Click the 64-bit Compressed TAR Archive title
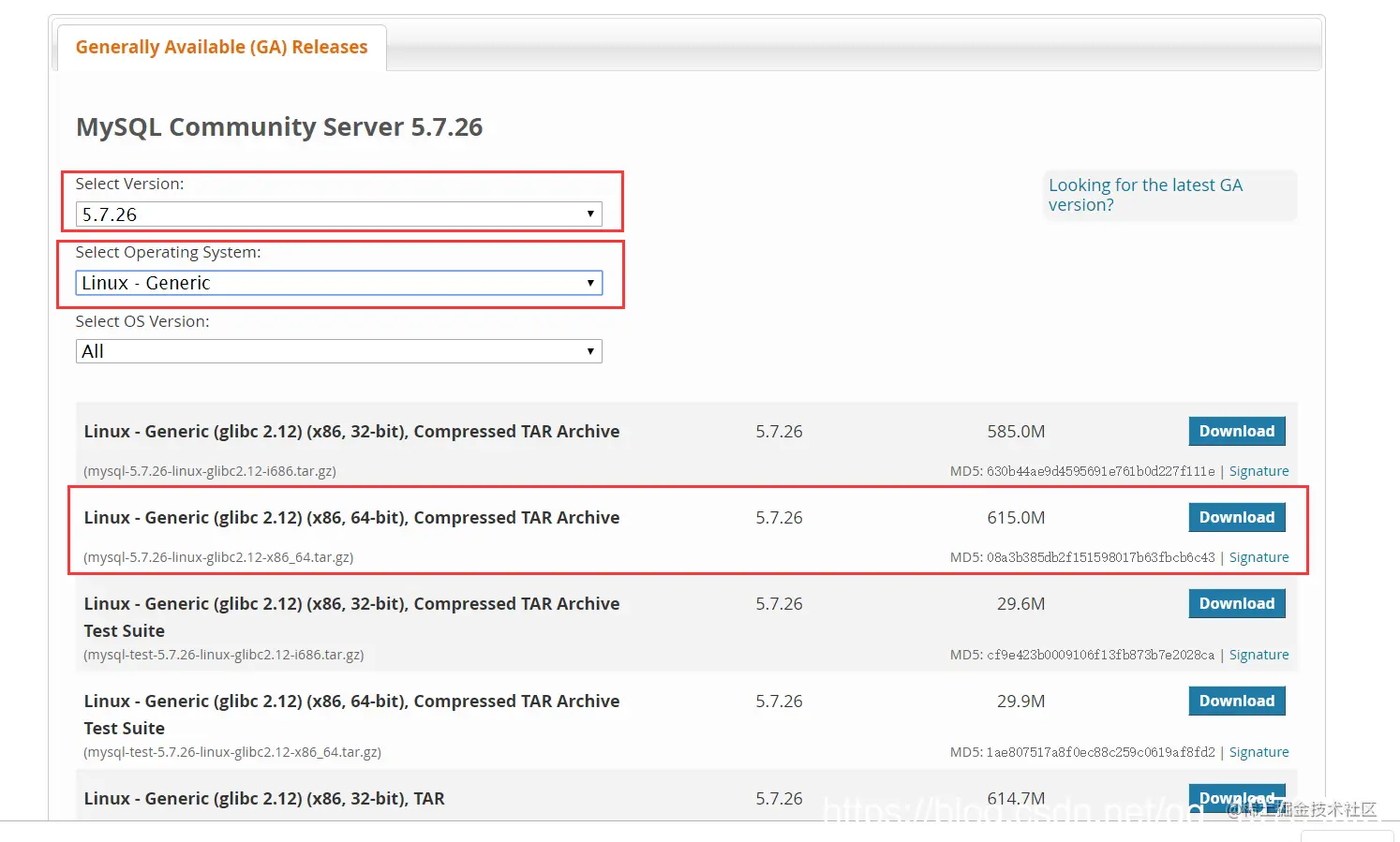1400x842 pixels. pyautogui.click(x=351, y=518)
